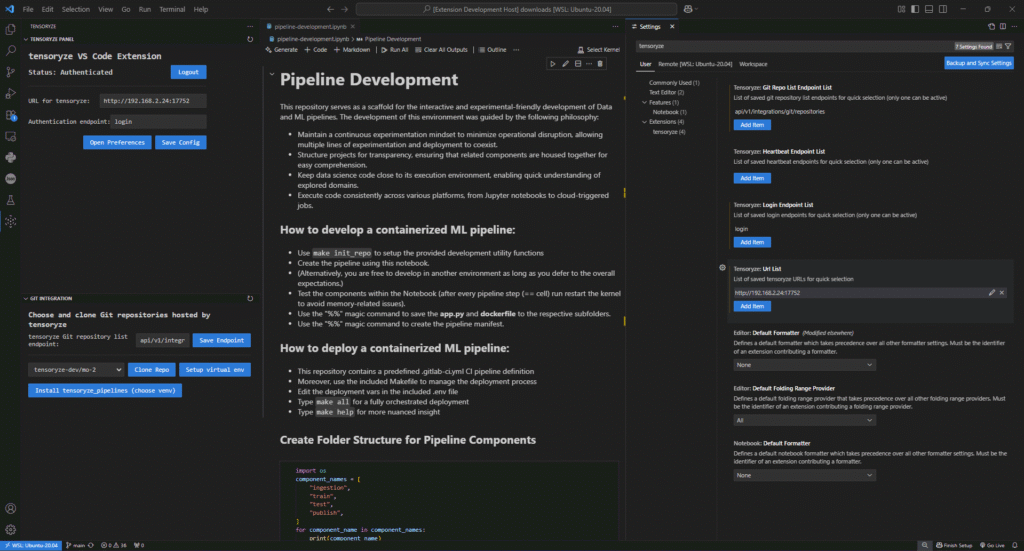
Task: Click Run All in notebook toolbar
Action: [x=394, y=50]
